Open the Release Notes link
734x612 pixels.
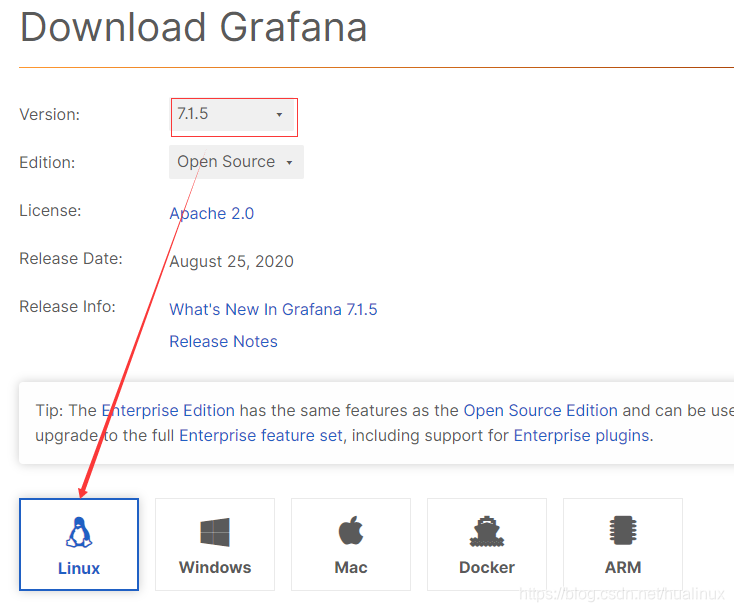(x=223, y=342)
